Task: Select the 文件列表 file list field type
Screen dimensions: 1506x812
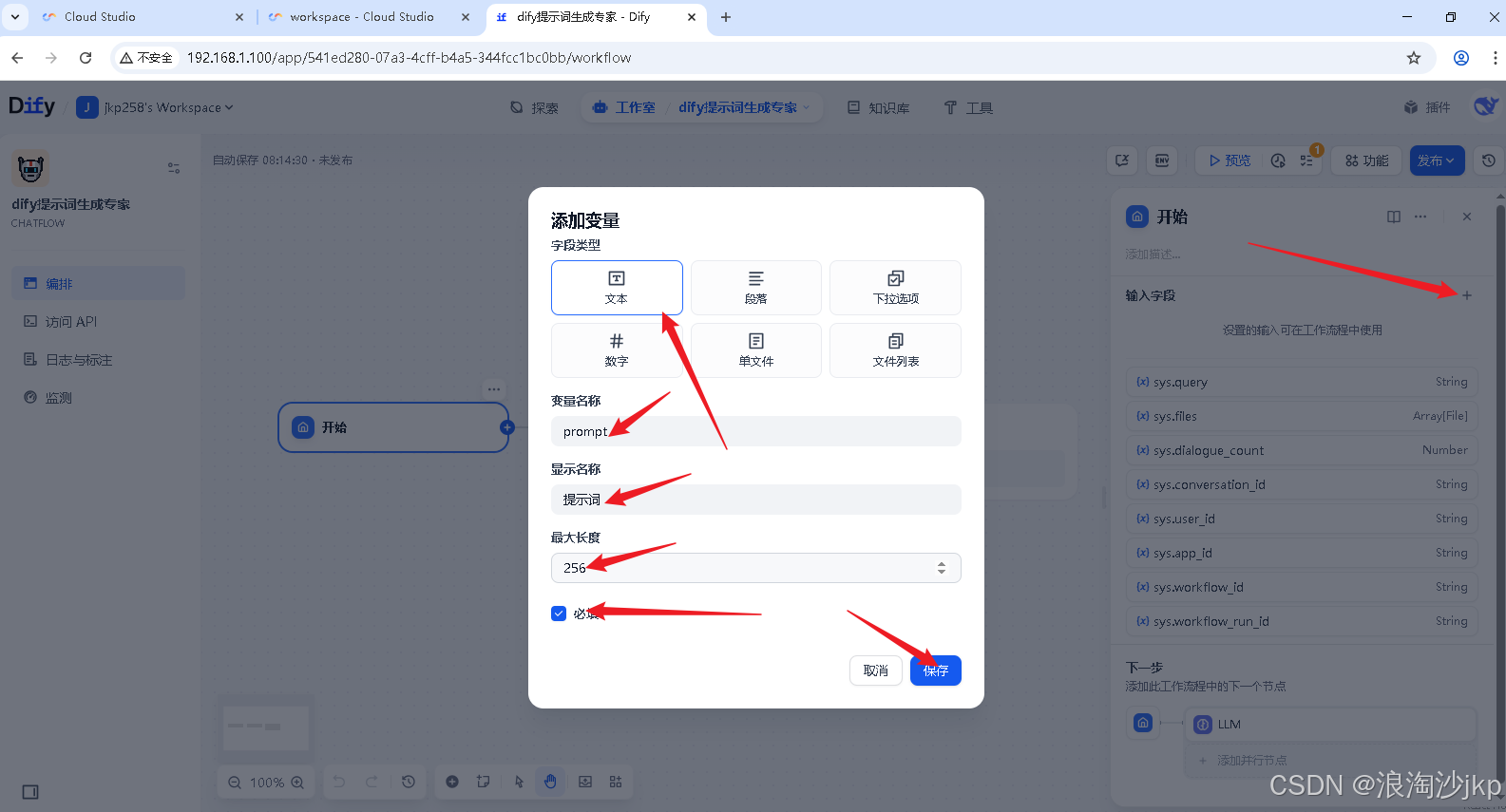Action: coord(895,350)
